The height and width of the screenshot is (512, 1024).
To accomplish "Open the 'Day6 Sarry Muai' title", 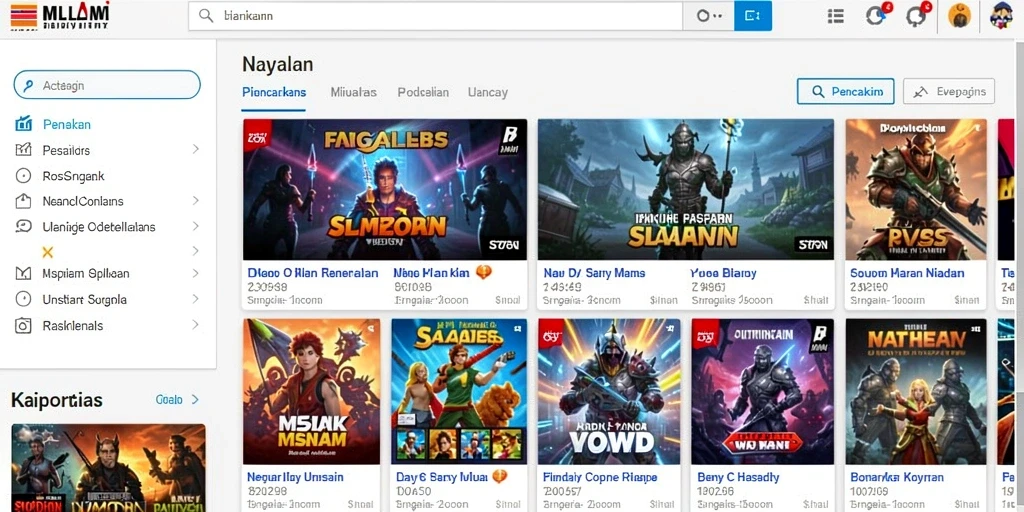I will [441, 477].
